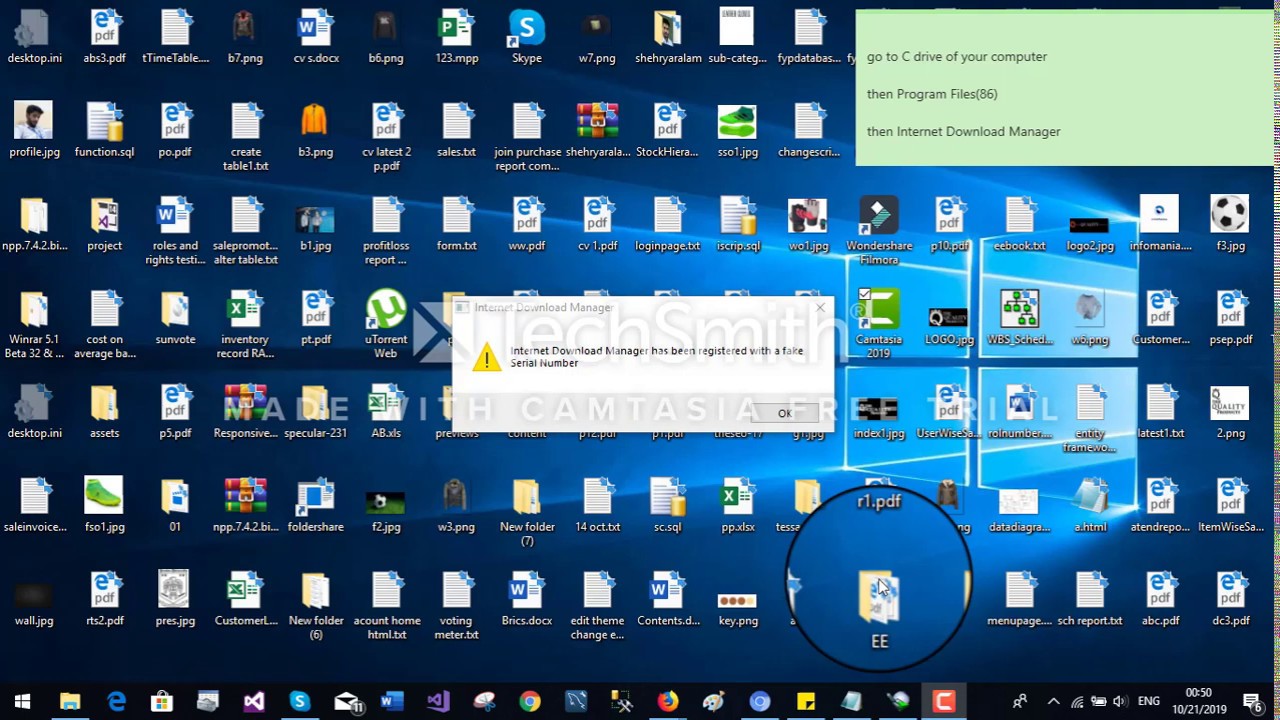Select the New folder (6) icon
Screen dimensions: 1280x720
[x=316, y=606]
